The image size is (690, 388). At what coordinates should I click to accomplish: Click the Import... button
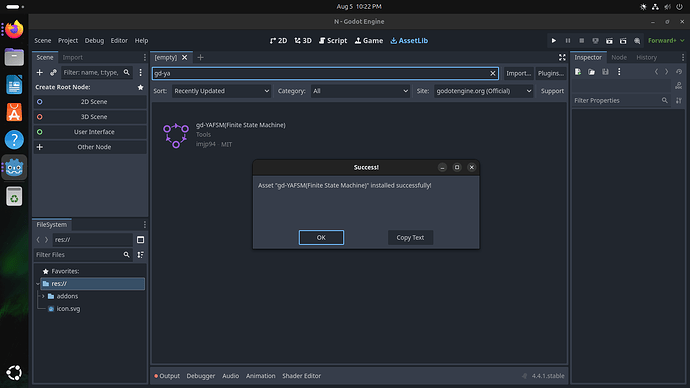(x=518, y=73)
